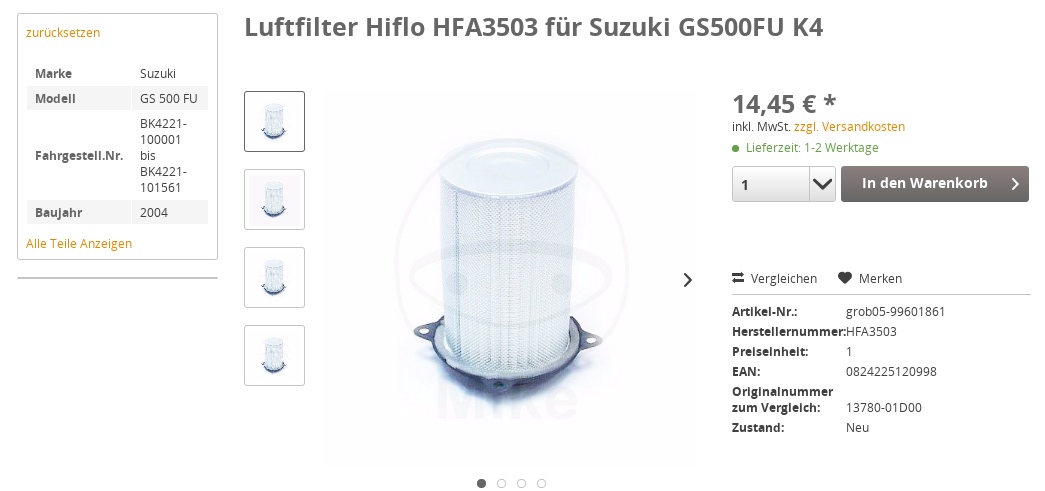Select the fourth air filter thumbnail
Image resolution: width=1045 pixels, height=491 pixels.
[275, 355]
